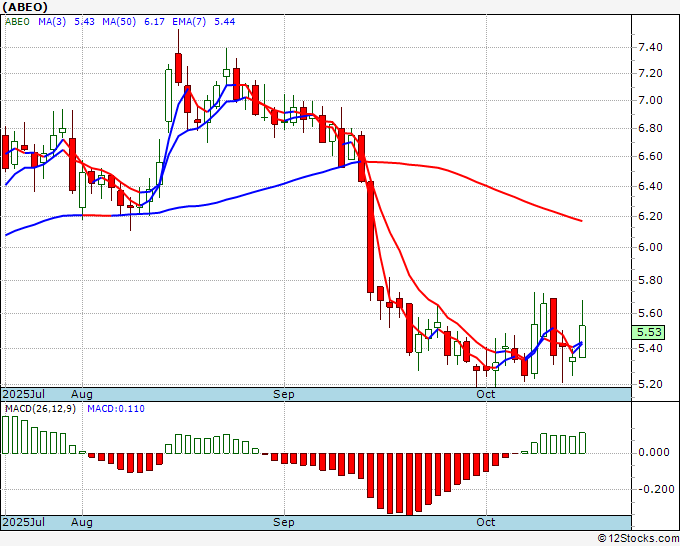Select the MA(3) legend label

[x=52, y=22]
